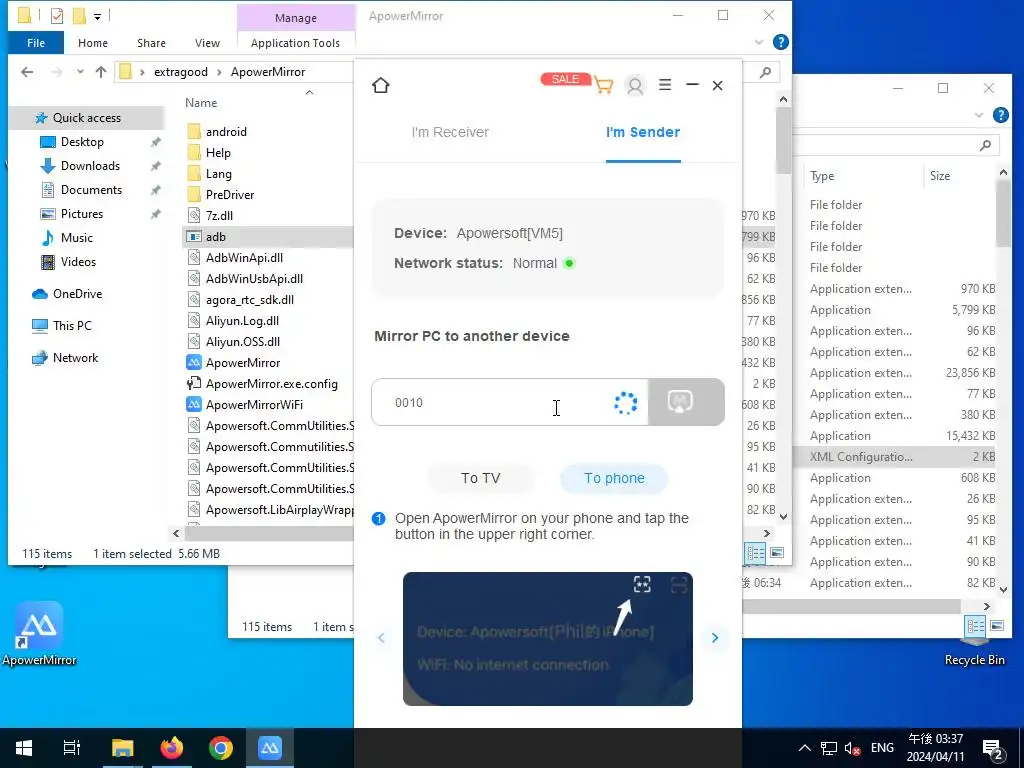
Task: Click front Explorer vertical scrollbar
Action: (783, 140)
